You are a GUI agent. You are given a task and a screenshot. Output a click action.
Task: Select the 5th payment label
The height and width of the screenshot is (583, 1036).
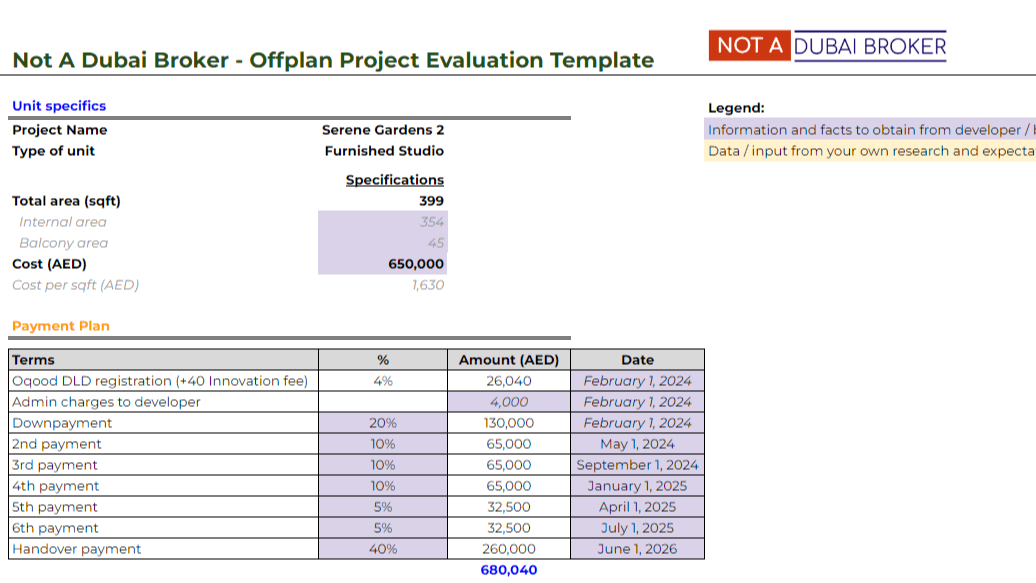[163, 507]
